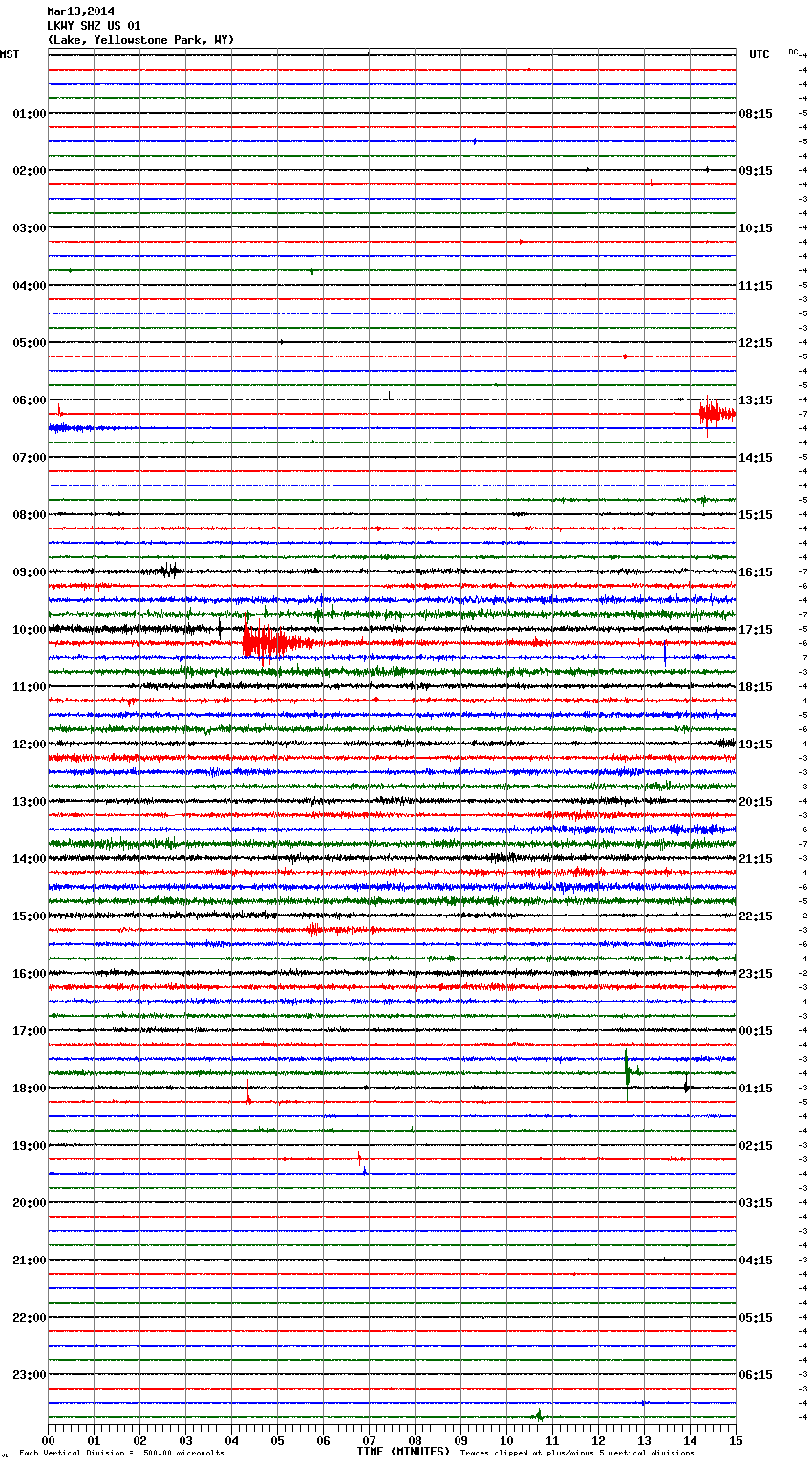Click the black wavelet near minute 3 on the 09:00 trace
This screenshot has height=1466, width=812.
click(x=170, y=571)
